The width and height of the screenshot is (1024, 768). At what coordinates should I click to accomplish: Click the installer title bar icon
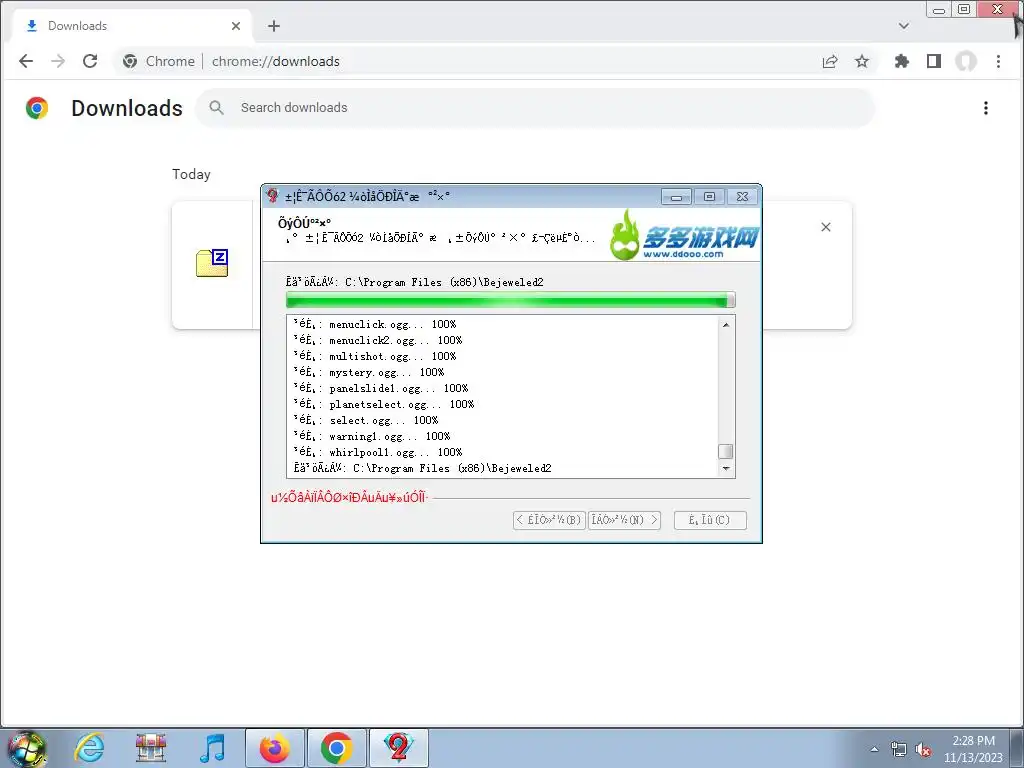[272, 195]
